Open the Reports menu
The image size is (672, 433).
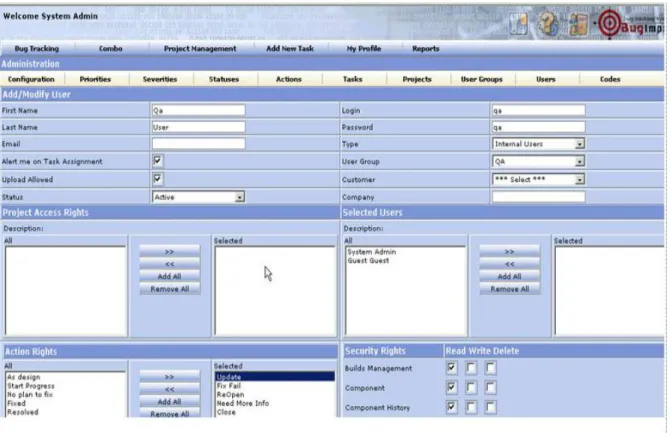(x=426, y=48)
